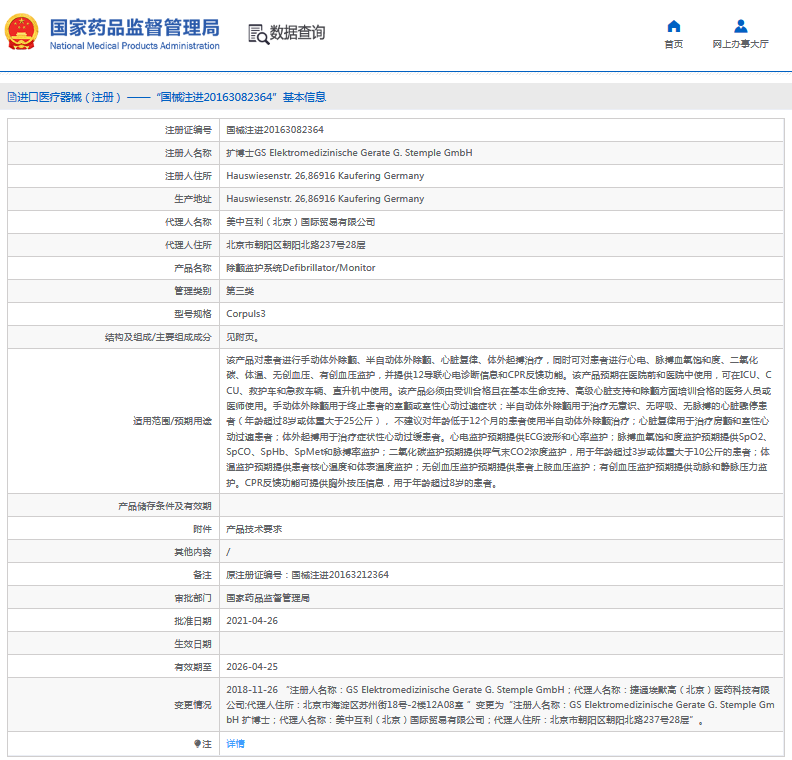The image size is (792, 760).
Task: Open 网上办事大厅 user icon
Action: (740, 26)
